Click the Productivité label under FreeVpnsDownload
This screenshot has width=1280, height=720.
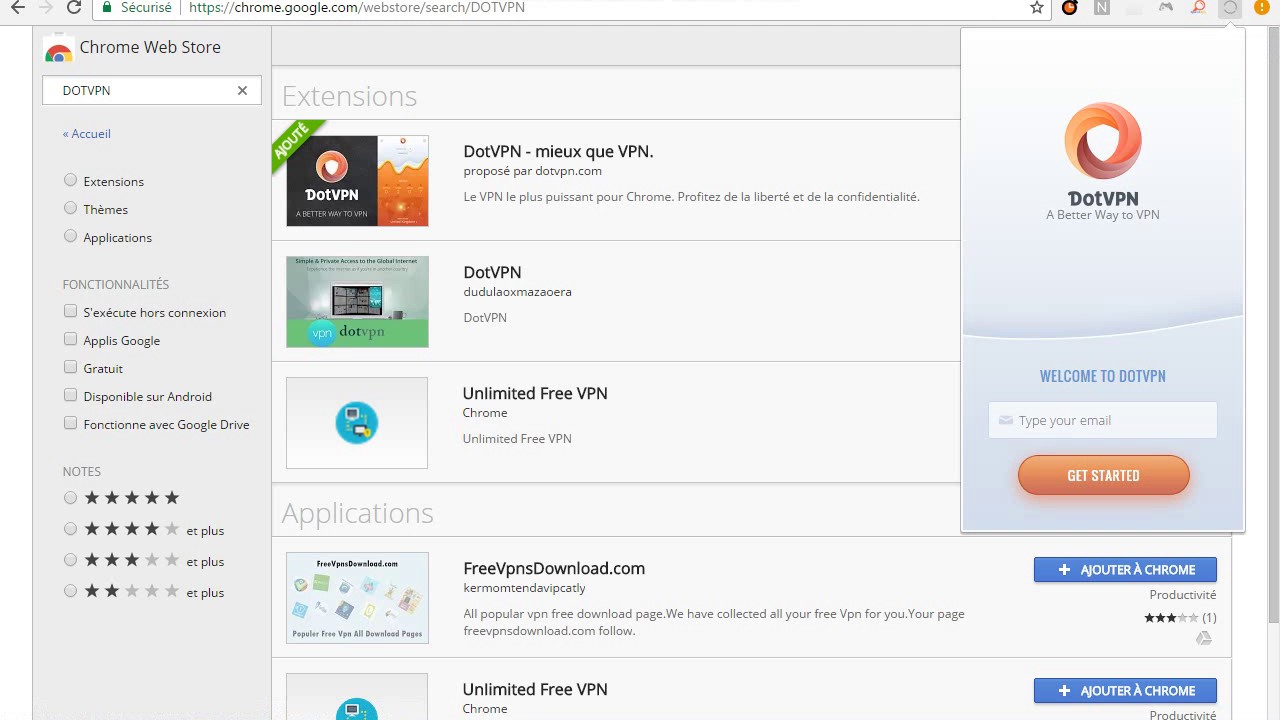1183,595
